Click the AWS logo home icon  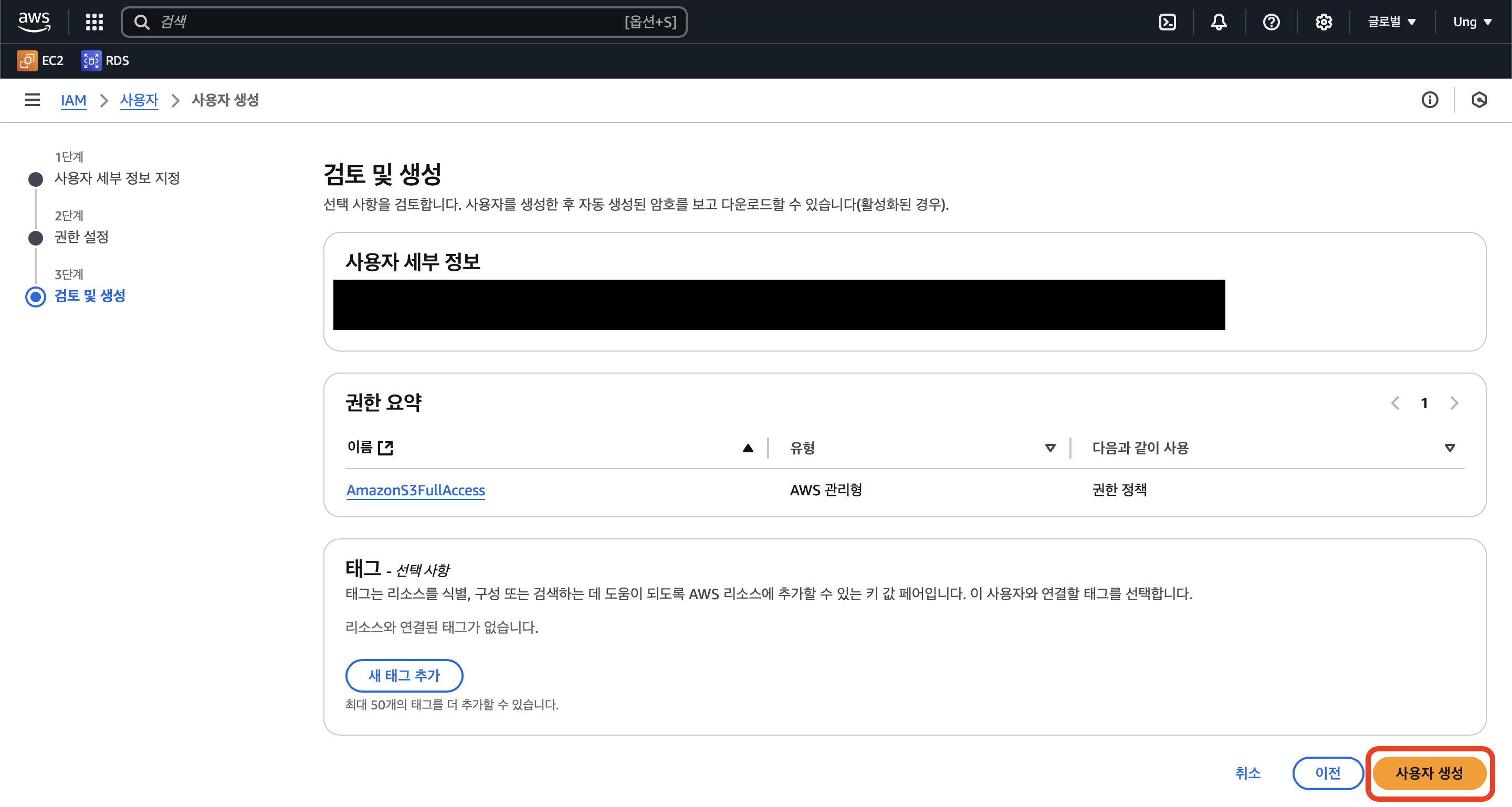pos(34,21)
